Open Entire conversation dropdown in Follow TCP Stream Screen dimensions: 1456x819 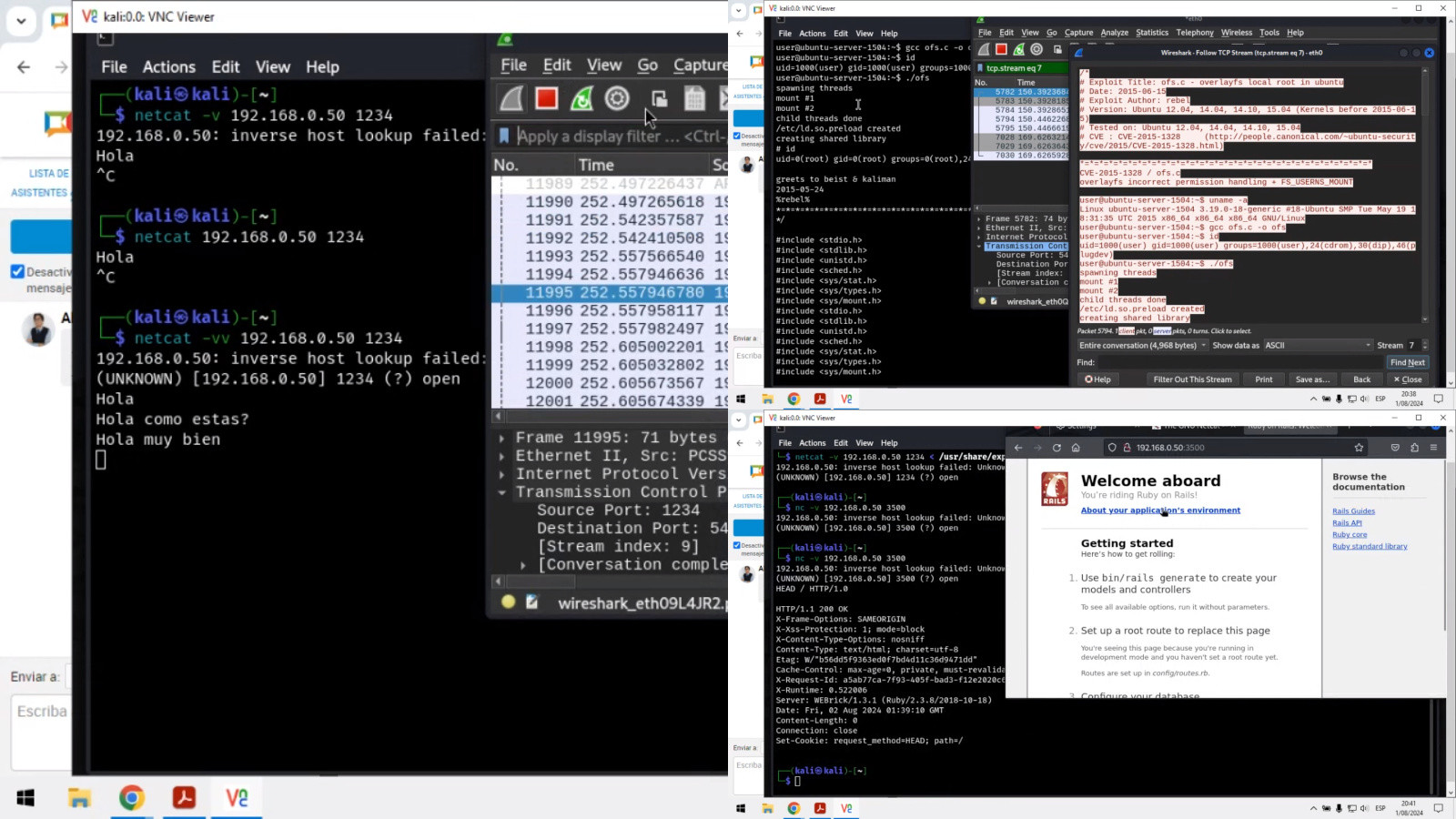click(1142, 346)
